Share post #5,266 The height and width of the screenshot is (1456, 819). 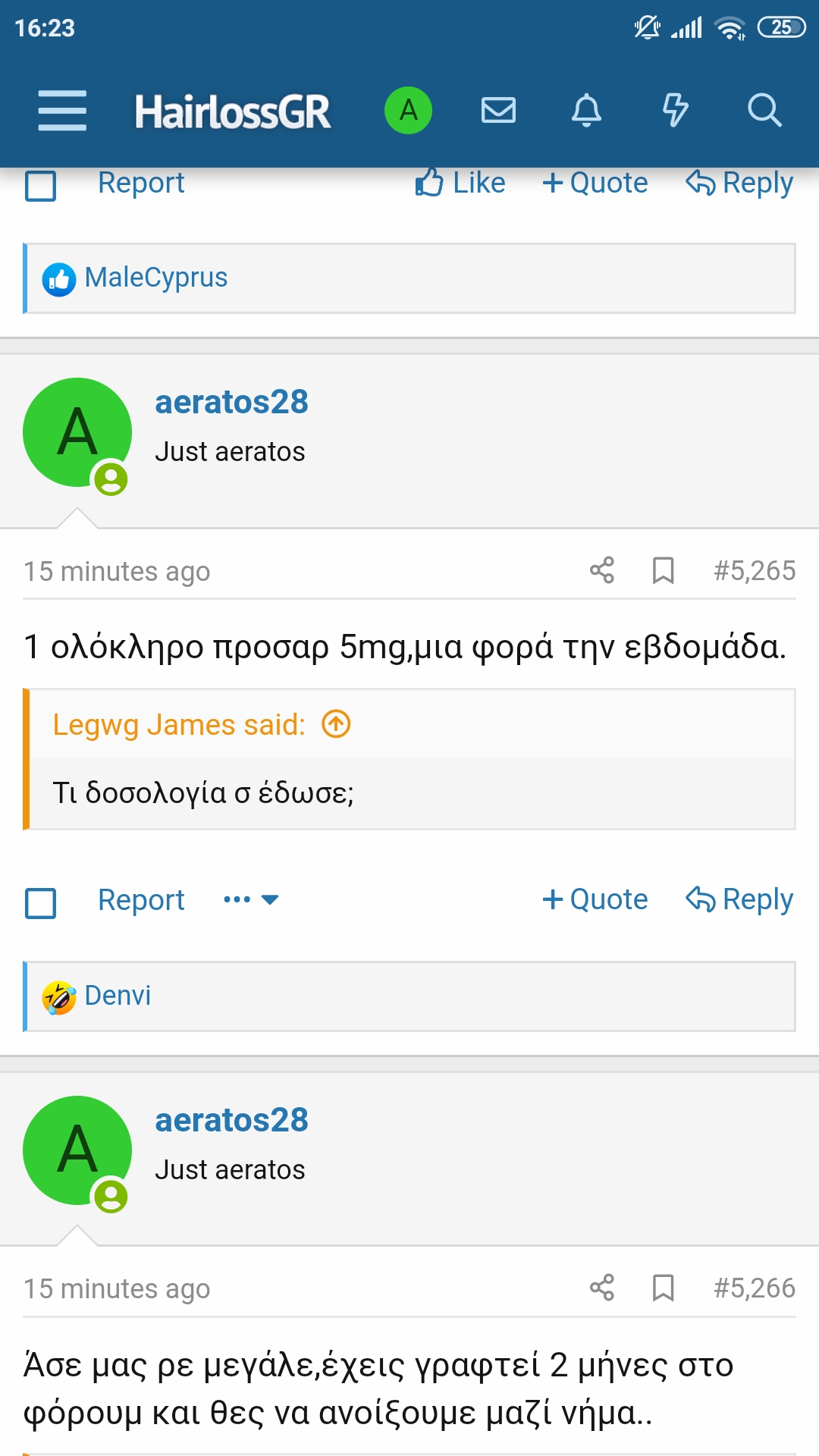602,1288
